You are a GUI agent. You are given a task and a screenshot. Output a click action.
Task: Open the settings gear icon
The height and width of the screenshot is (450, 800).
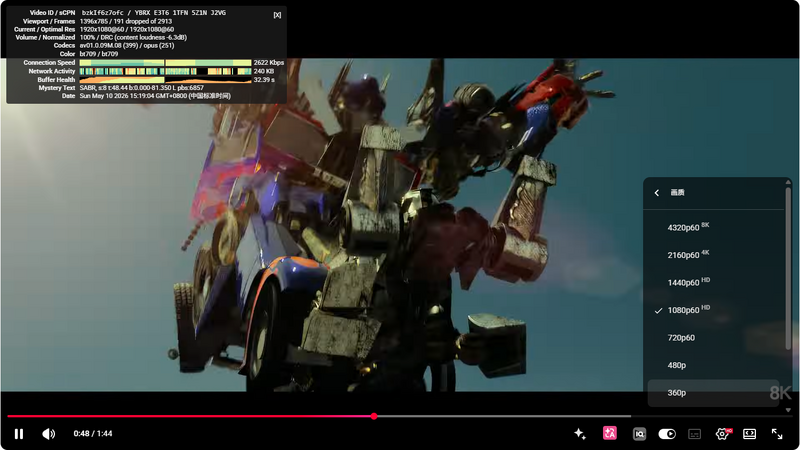coord(722,434)
